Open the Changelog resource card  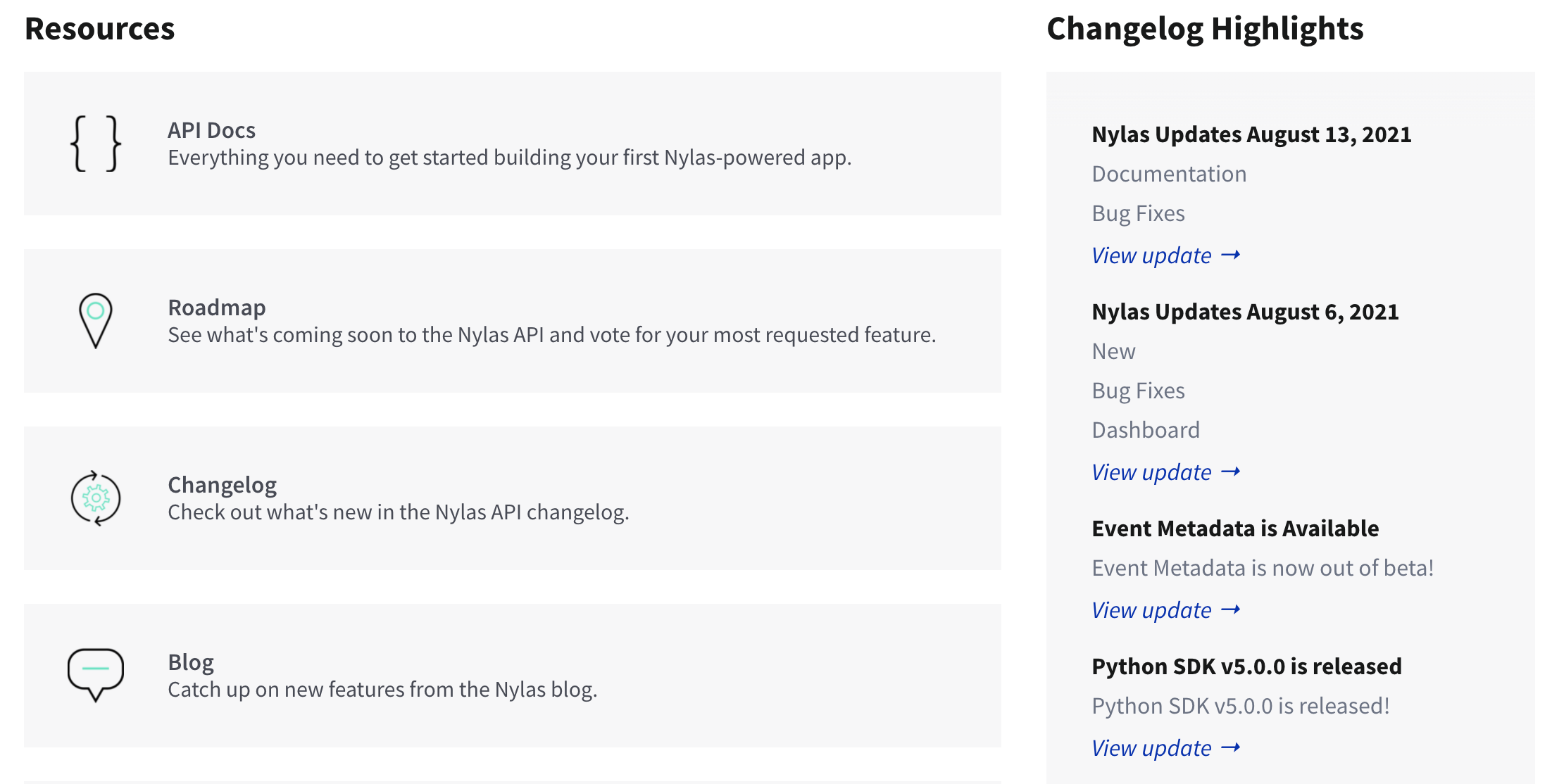pos(512,498)
